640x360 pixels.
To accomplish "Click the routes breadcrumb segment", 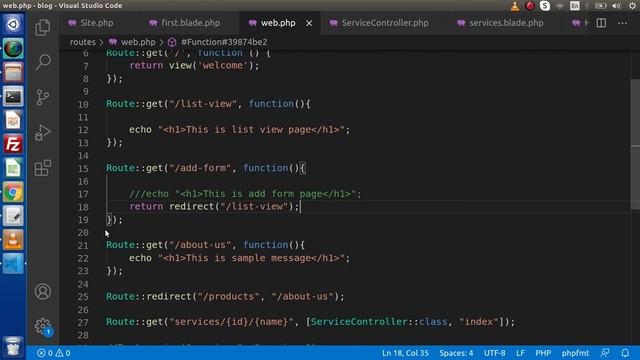I will coord(82,42).
